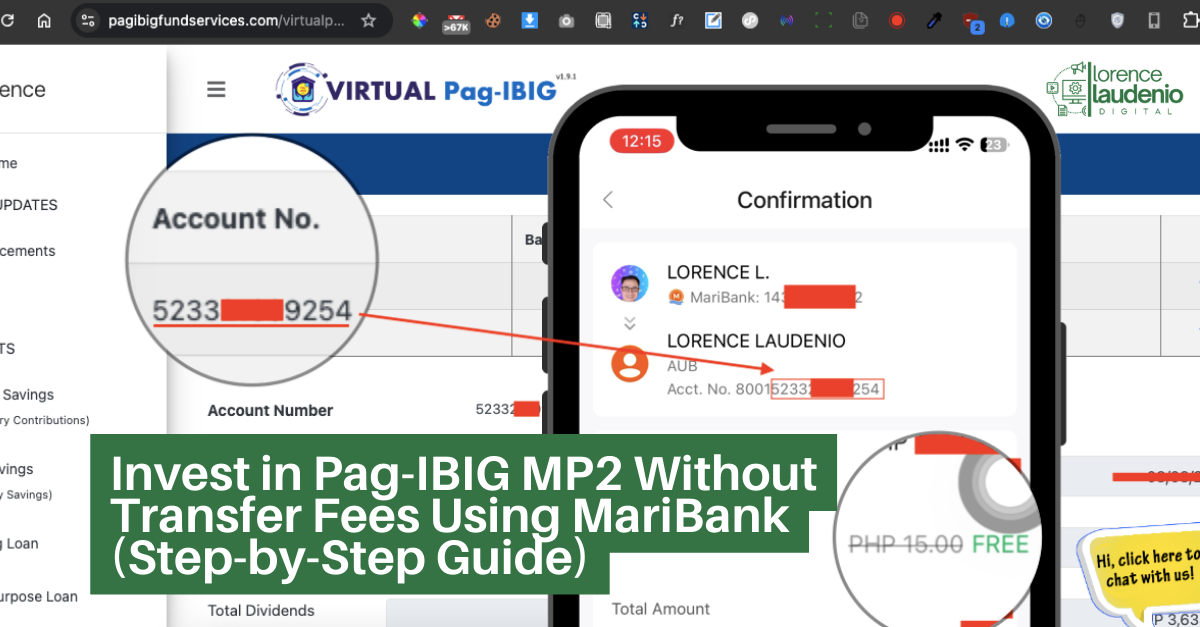Open the extensions puzzle piece menu
This screenshot has height=627, width=1200.
click(1191, 20)
